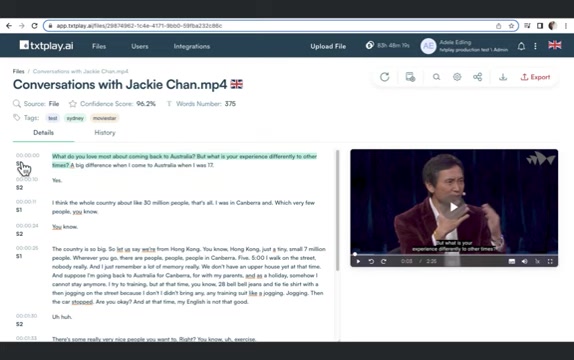The height and width of the screenshot is (360, 574).
Task: Open browser side panel icon
Action: click(540, 26)
